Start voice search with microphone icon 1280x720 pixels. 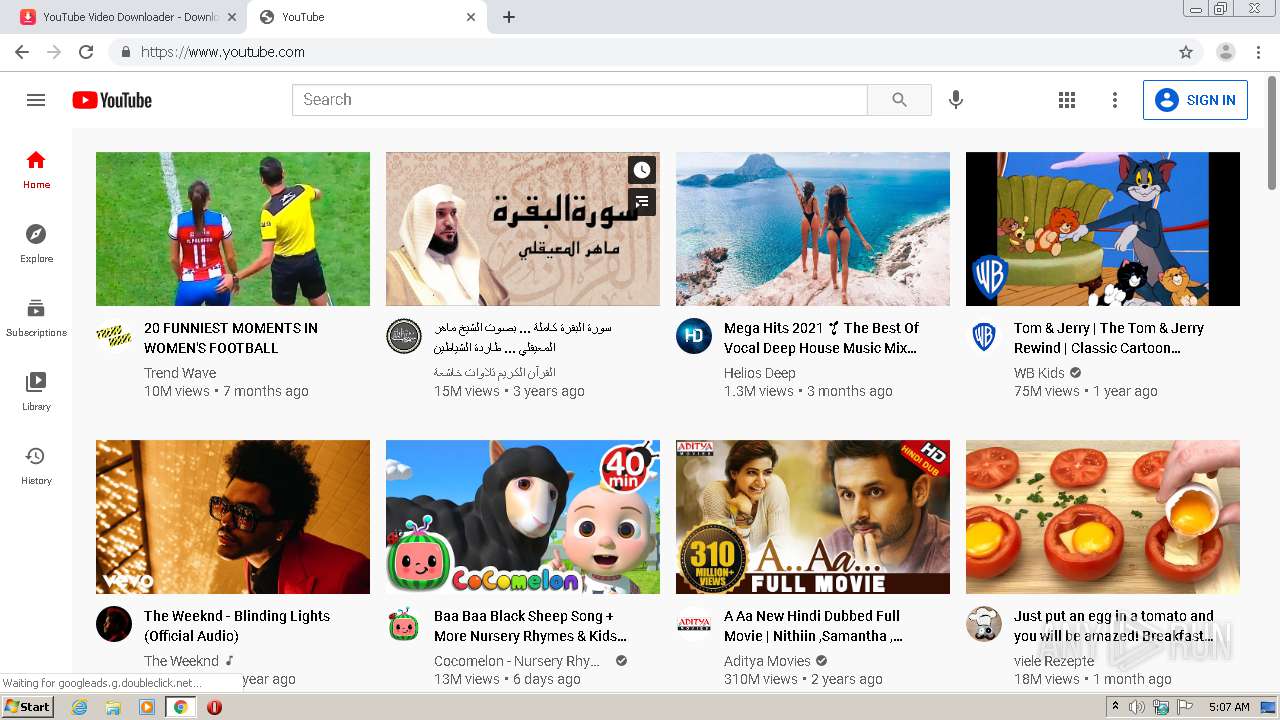(956, 100)
